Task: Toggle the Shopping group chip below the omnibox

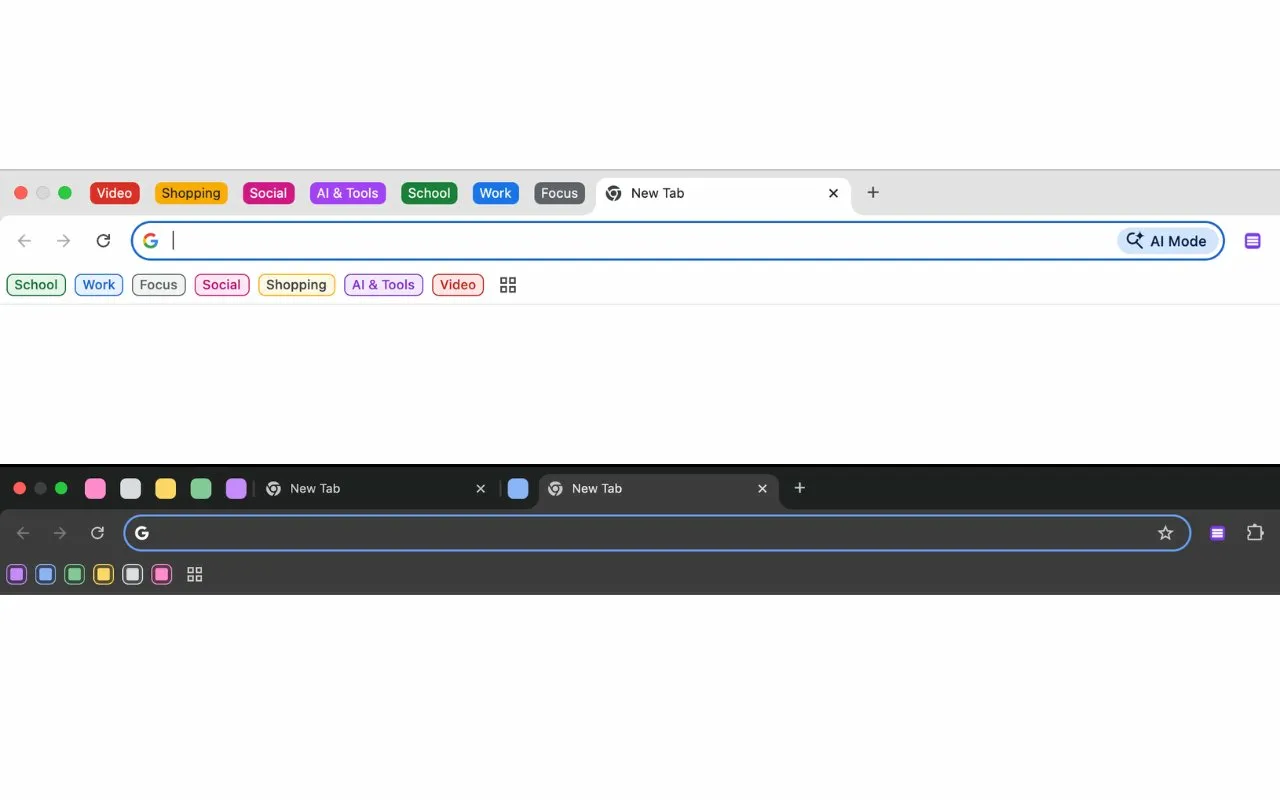Action: tap(296, 285)
